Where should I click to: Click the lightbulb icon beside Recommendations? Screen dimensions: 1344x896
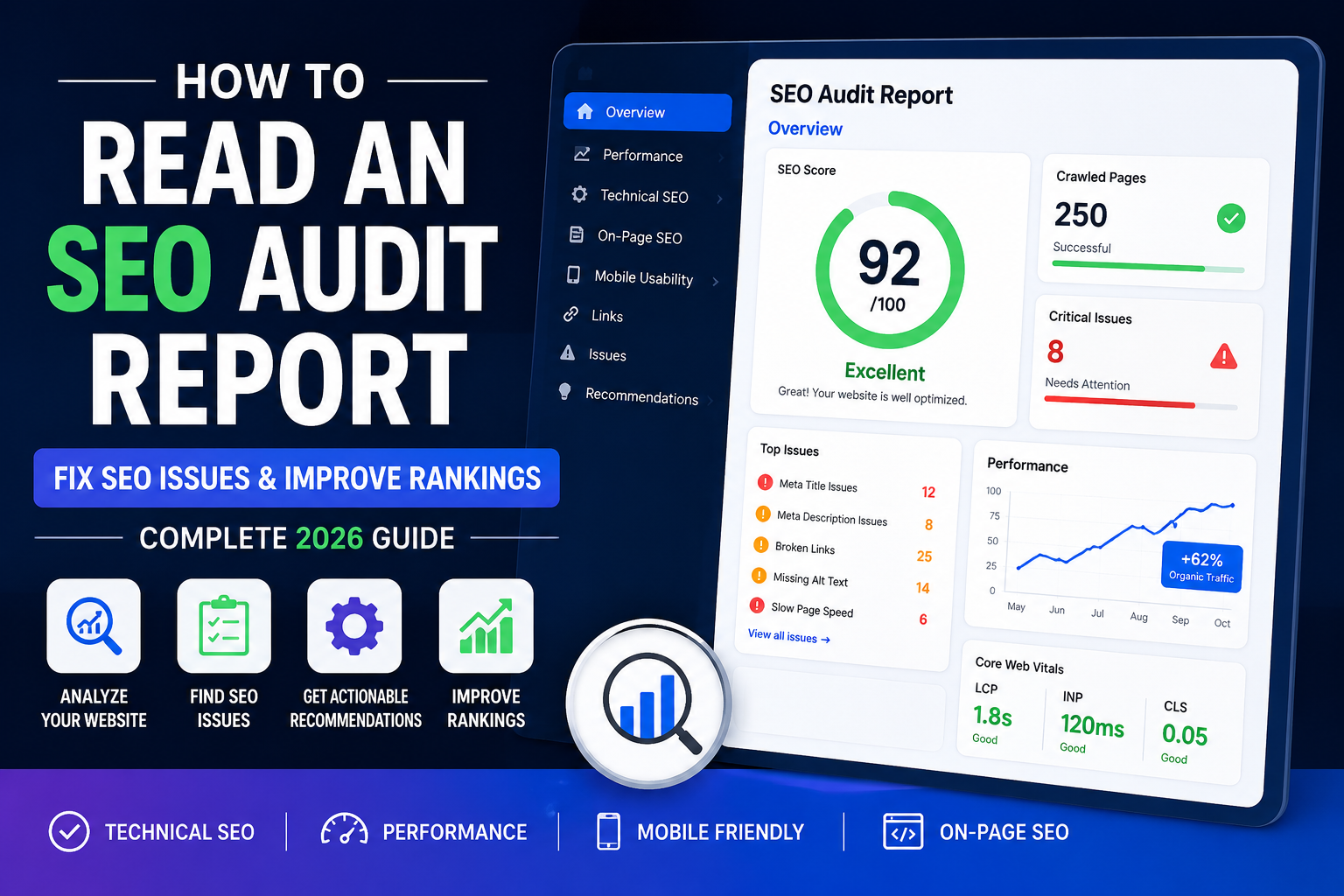(x=565, y=391)
